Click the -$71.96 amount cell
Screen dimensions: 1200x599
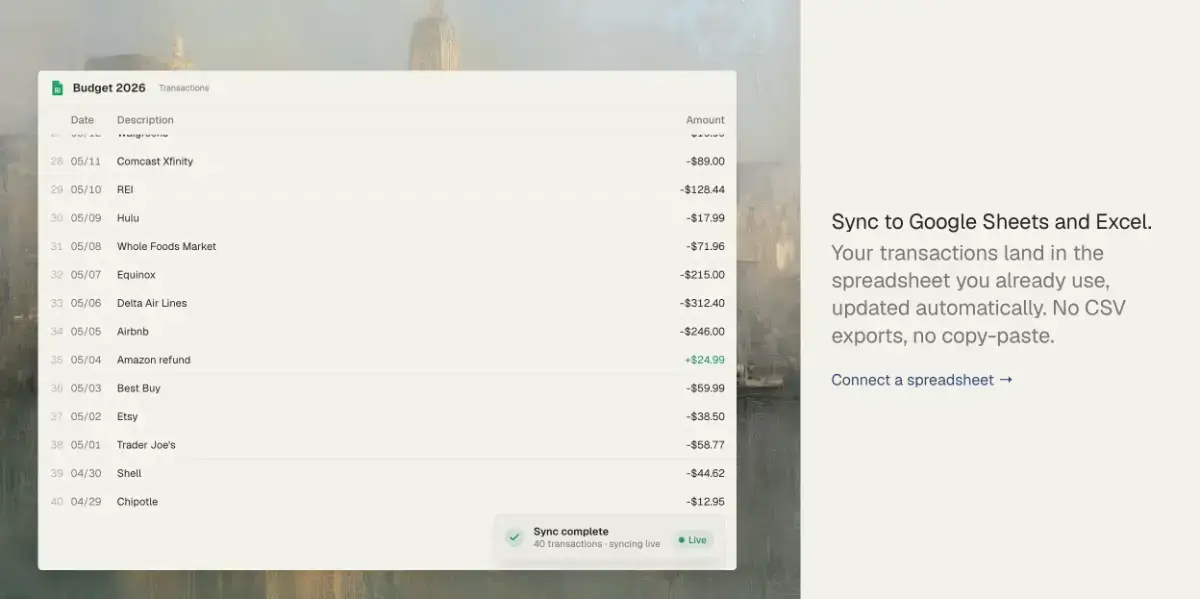tap(705, 246)
